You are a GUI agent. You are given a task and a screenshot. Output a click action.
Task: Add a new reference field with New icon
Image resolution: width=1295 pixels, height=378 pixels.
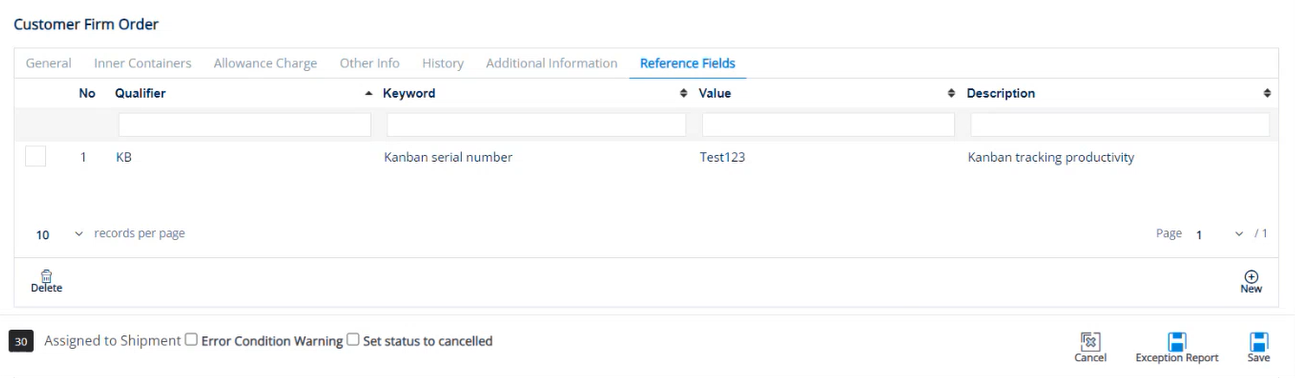pos(1251,277)
